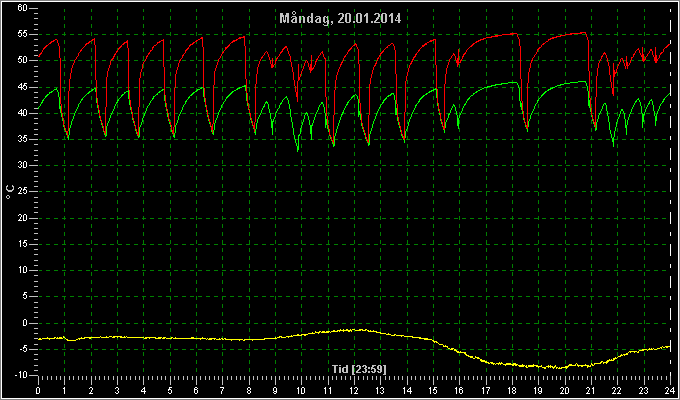Viewport: 680px width, 400px height.
Task: Click the 21 hour tick on x-axis
Action: tap(591, 390)
